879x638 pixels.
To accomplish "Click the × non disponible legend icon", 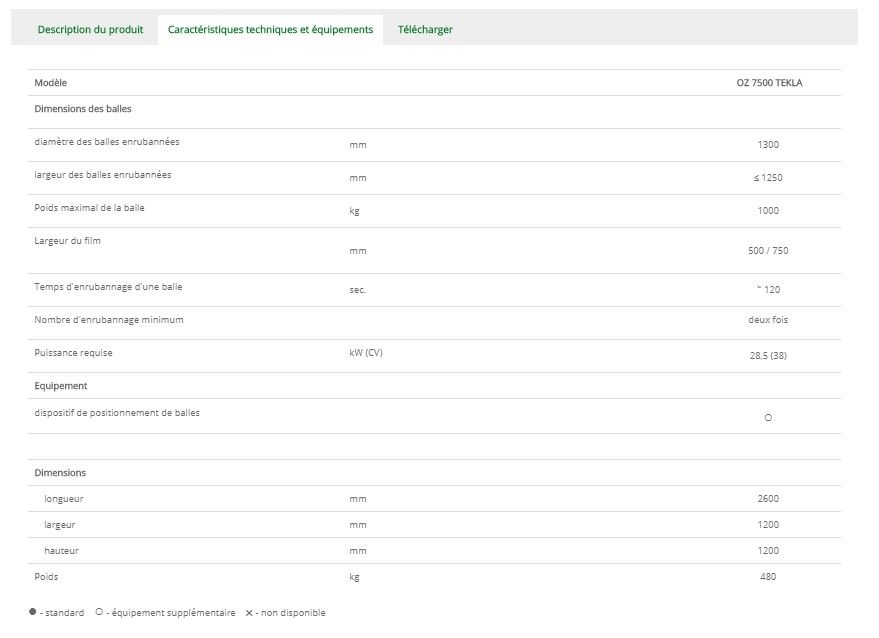I will tap(249, 613).
